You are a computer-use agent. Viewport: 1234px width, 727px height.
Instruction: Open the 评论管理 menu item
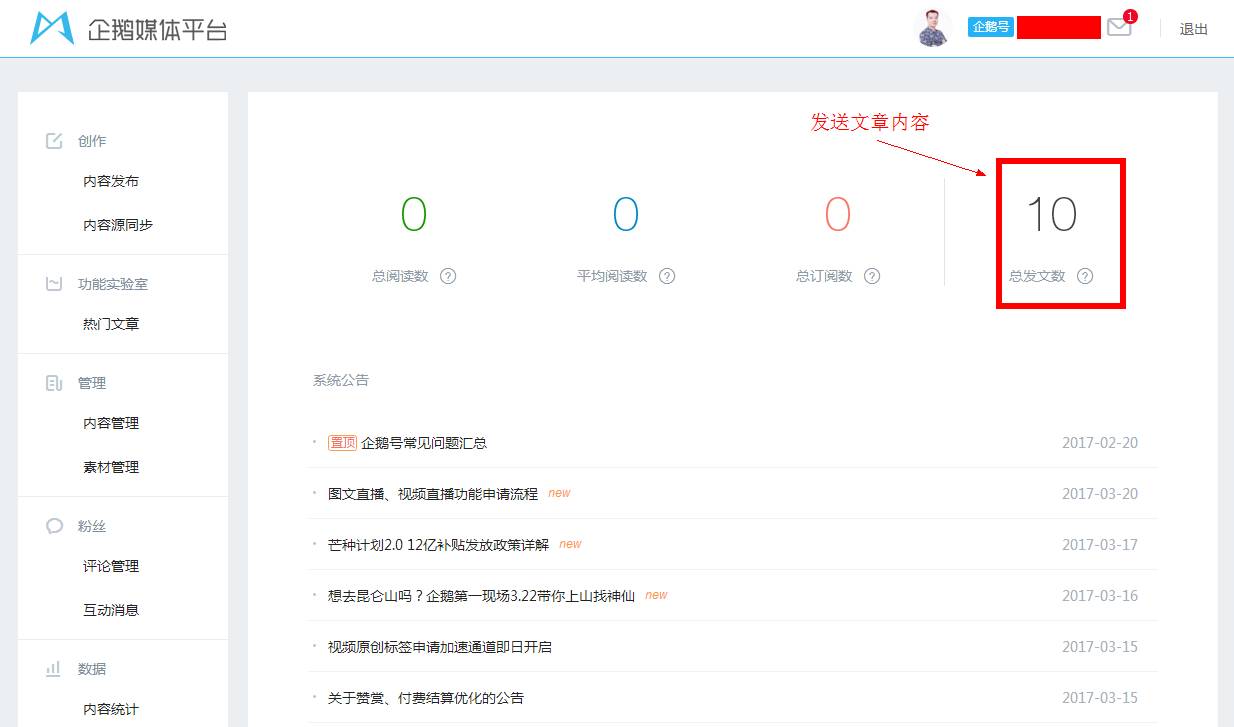point(111,566)
